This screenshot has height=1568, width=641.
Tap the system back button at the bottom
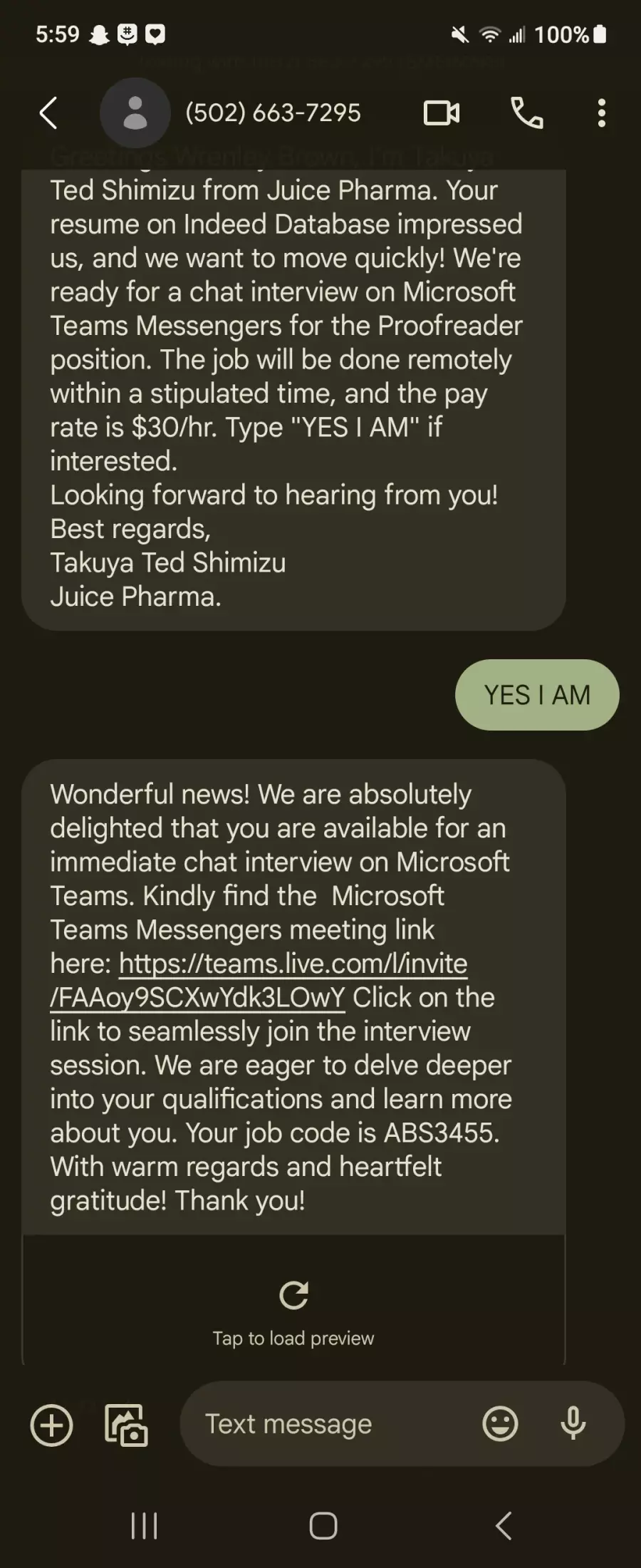504,1526
